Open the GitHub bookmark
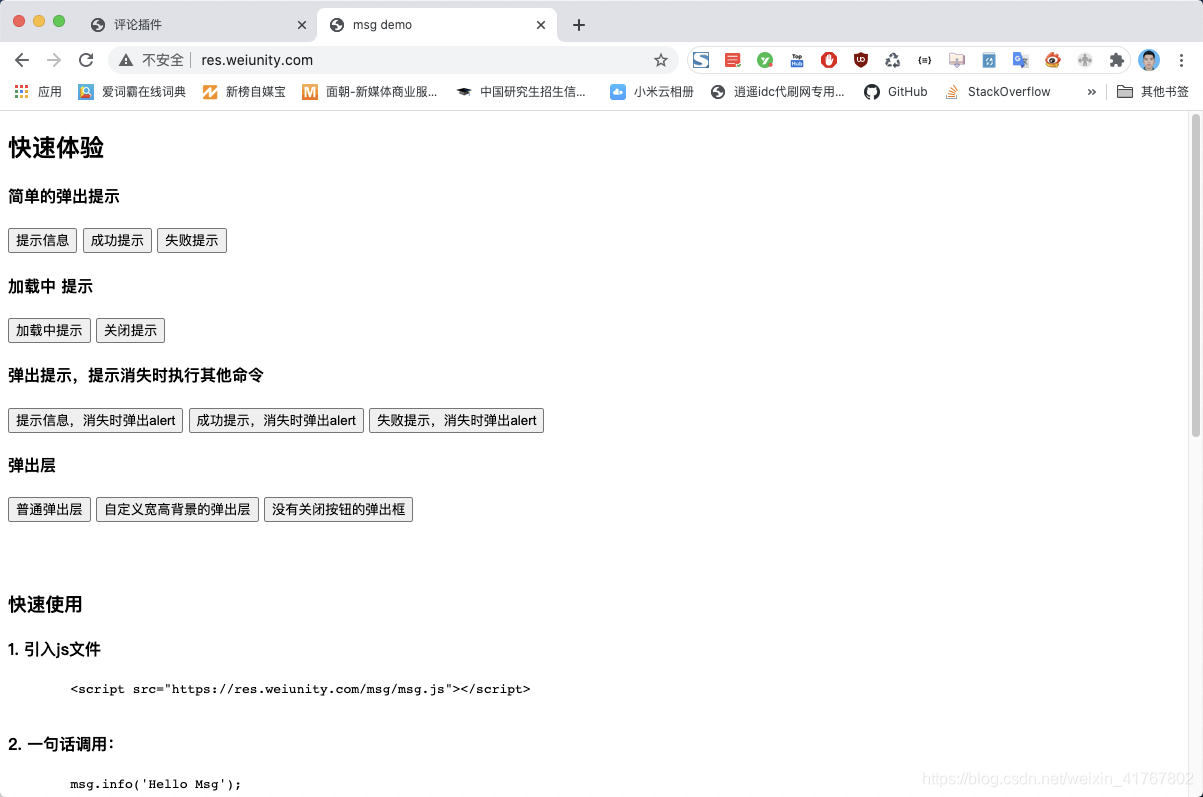The image size is (1203, 797). (x=896, y=91)
